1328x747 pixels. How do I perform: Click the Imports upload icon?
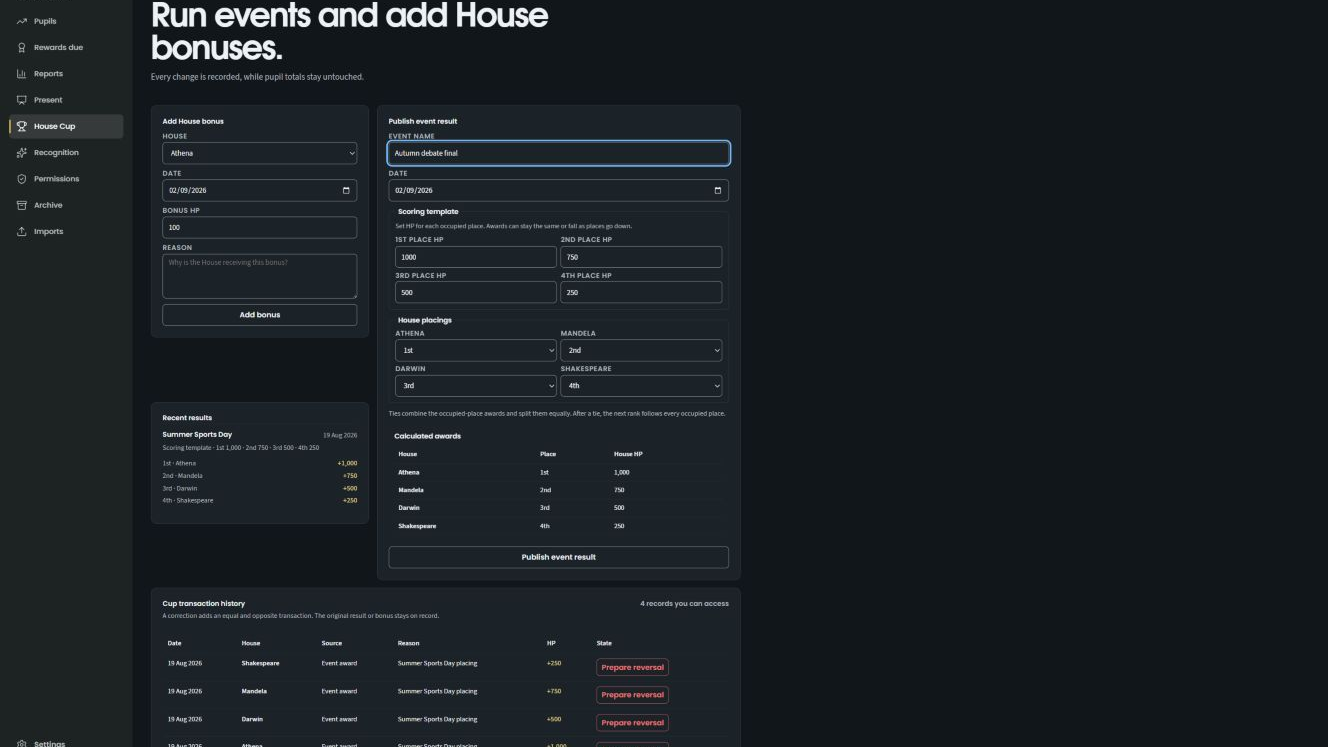tap(22, 231)
